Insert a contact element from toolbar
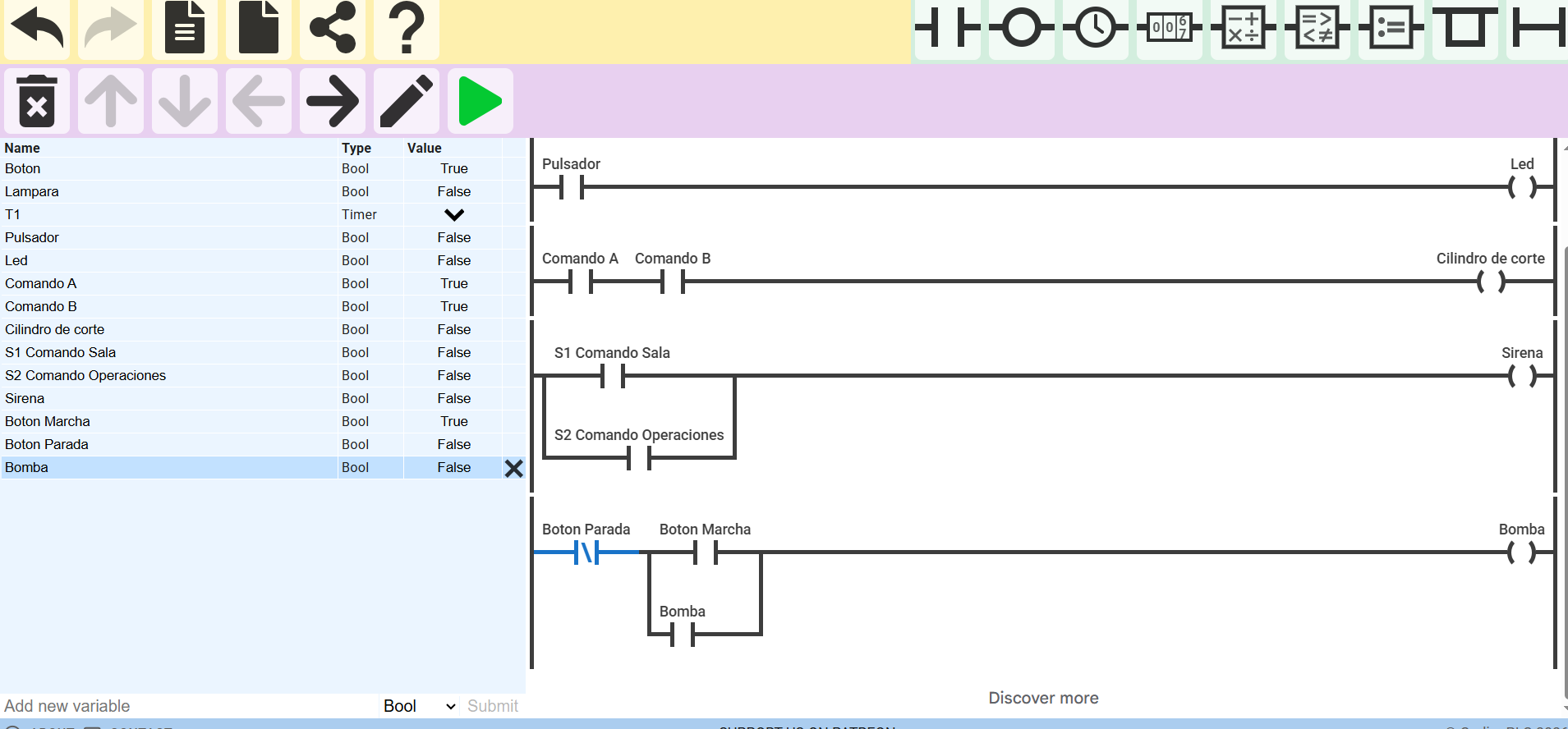This screenshot has width=1568, height=729. tap(948, 28)
